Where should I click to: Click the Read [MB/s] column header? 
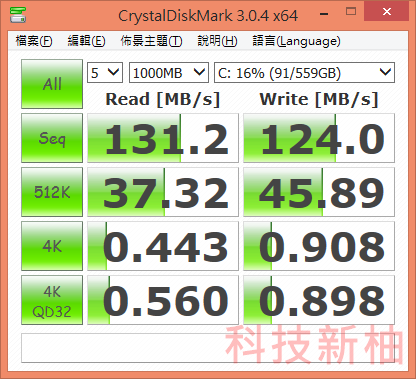coord(163,99)
